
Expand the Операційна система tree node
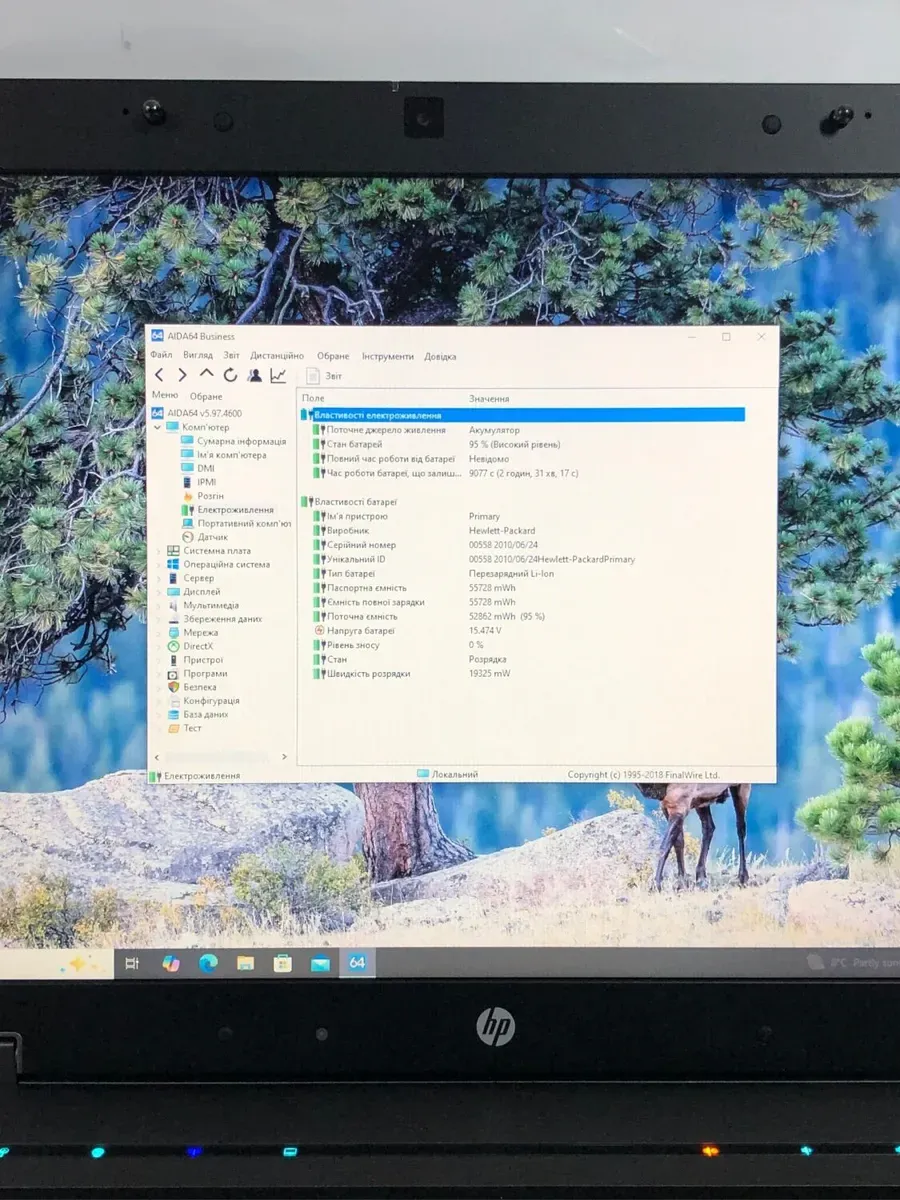158,565
